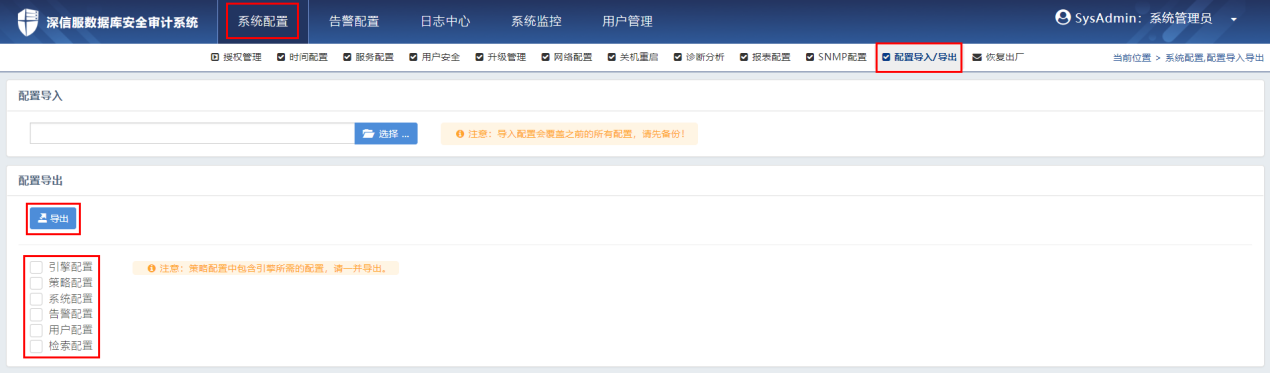Go to the 恢复出厂 submenu tab
Viewport: 1270px width, 373px height.
point(998,58)
